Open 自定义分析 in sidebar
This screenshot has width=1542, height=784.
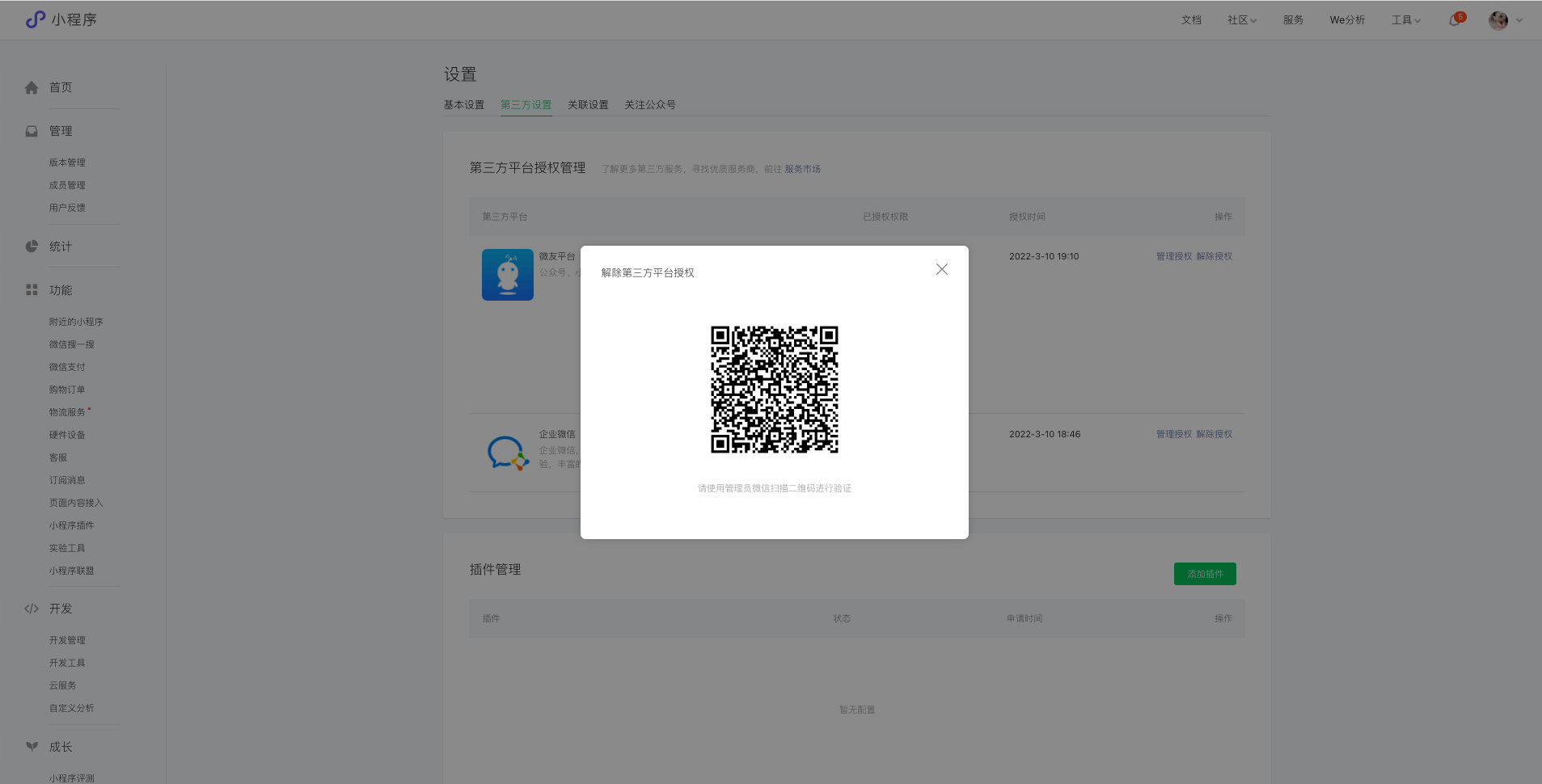click(x=71, y=708)
